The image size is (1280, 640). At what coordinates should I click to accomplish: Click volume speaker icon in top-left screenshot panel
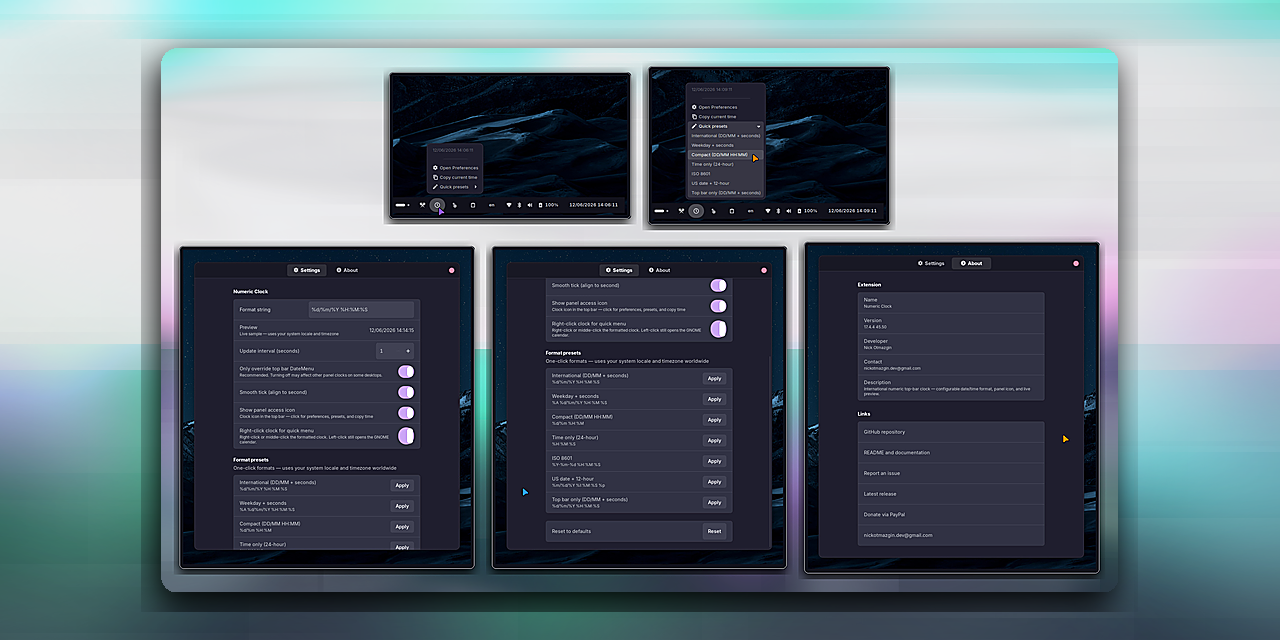(x=530, y=205)
